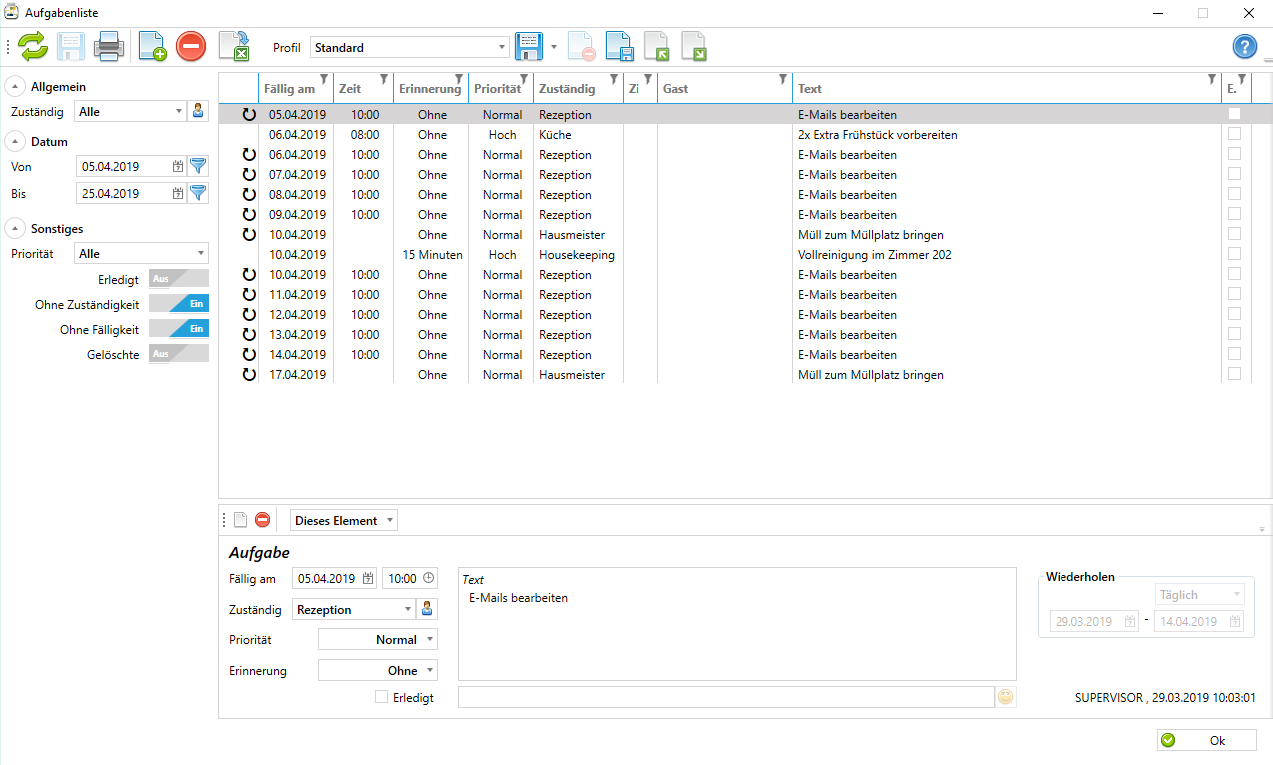The image size is (1273, 765).
Task: Add a new task via the large document-plus icon
Action: click(x=152, y=47)
